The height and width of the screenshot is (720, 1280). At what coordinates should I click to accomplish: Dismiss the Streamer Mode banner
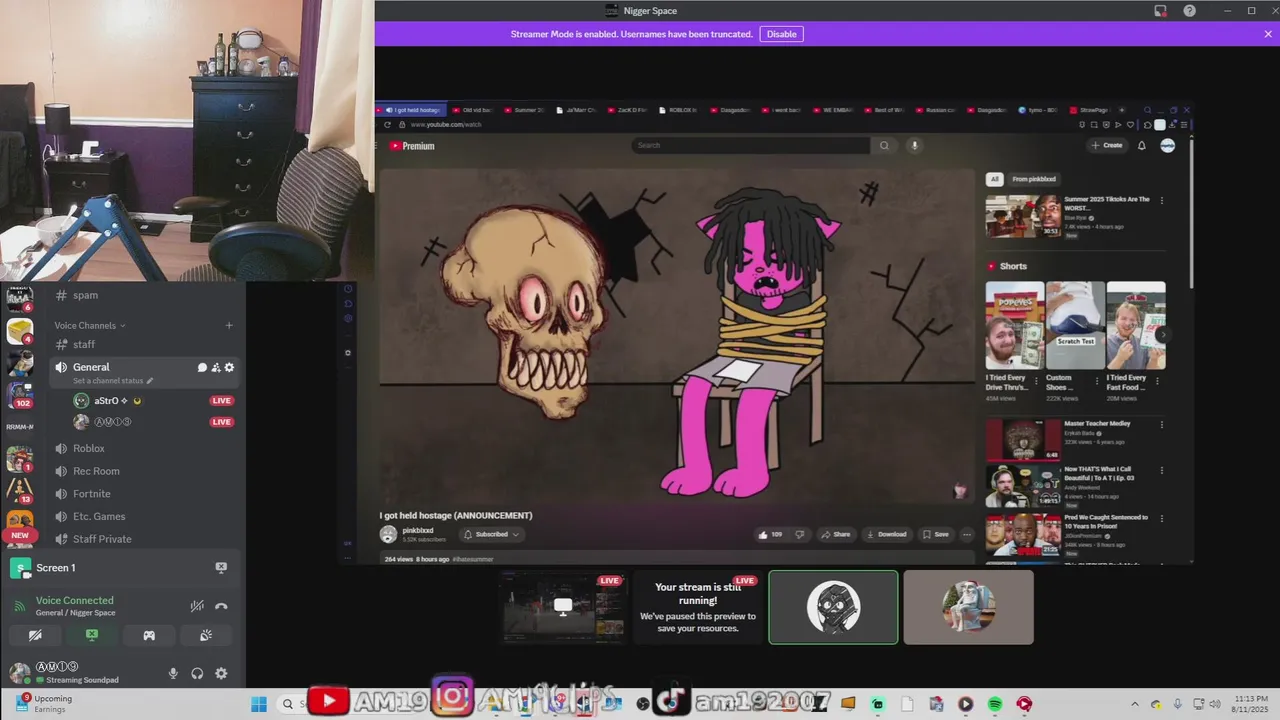(x=1268, y=34)
